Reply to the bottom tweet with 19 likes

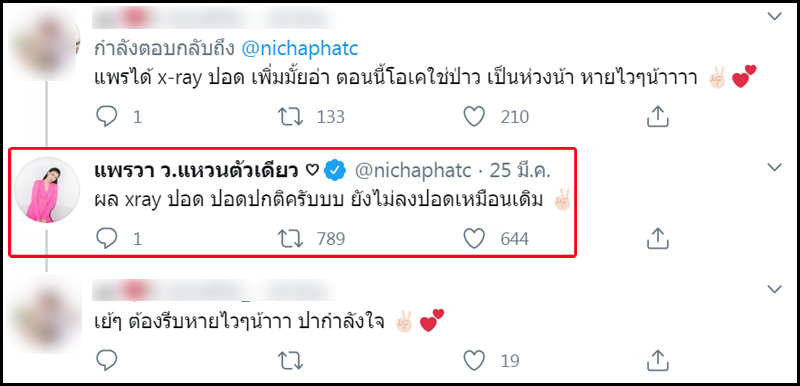coord(107,361)
